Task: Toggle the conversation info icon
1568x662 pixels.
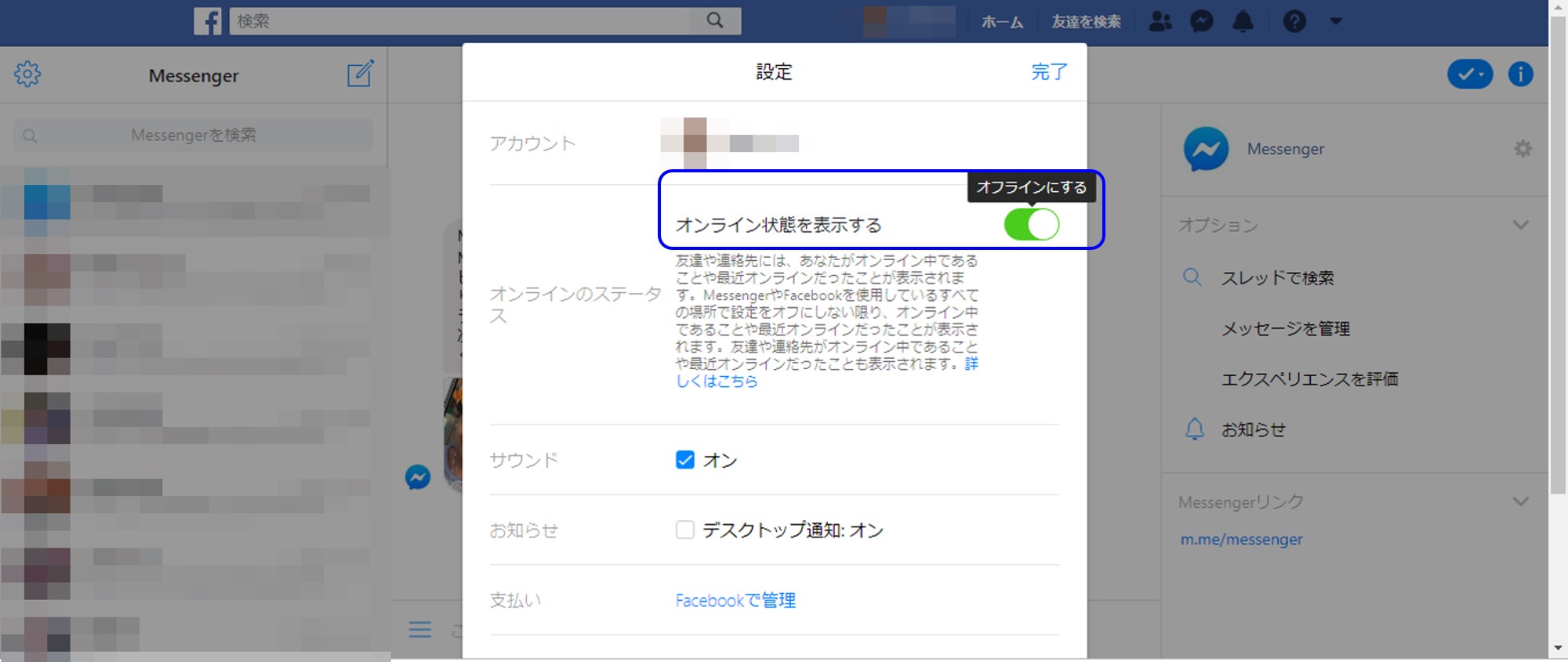Action: pos(1521,74)
